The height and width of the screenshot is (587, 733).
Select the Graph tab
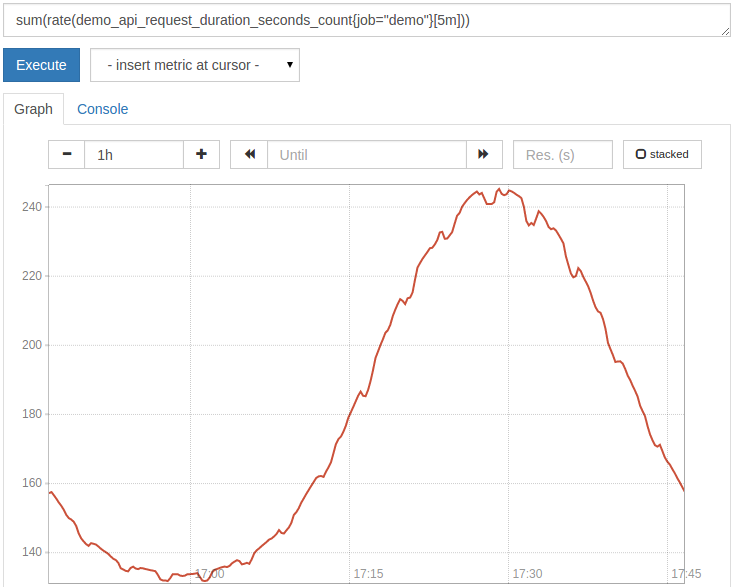(33, 109)
